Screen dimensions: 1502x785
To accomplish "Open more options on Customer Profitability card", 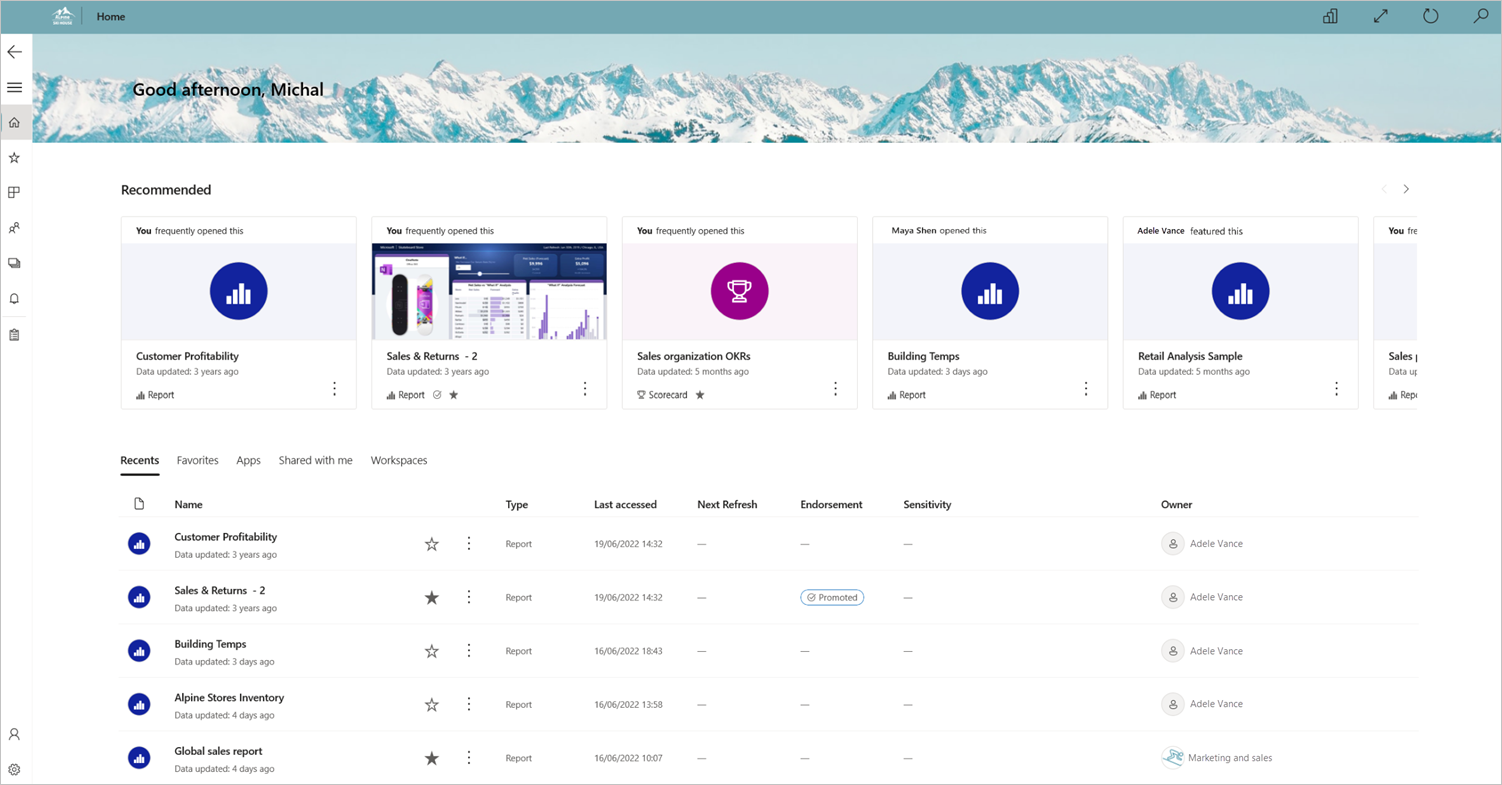I will [x=334, y=389].
